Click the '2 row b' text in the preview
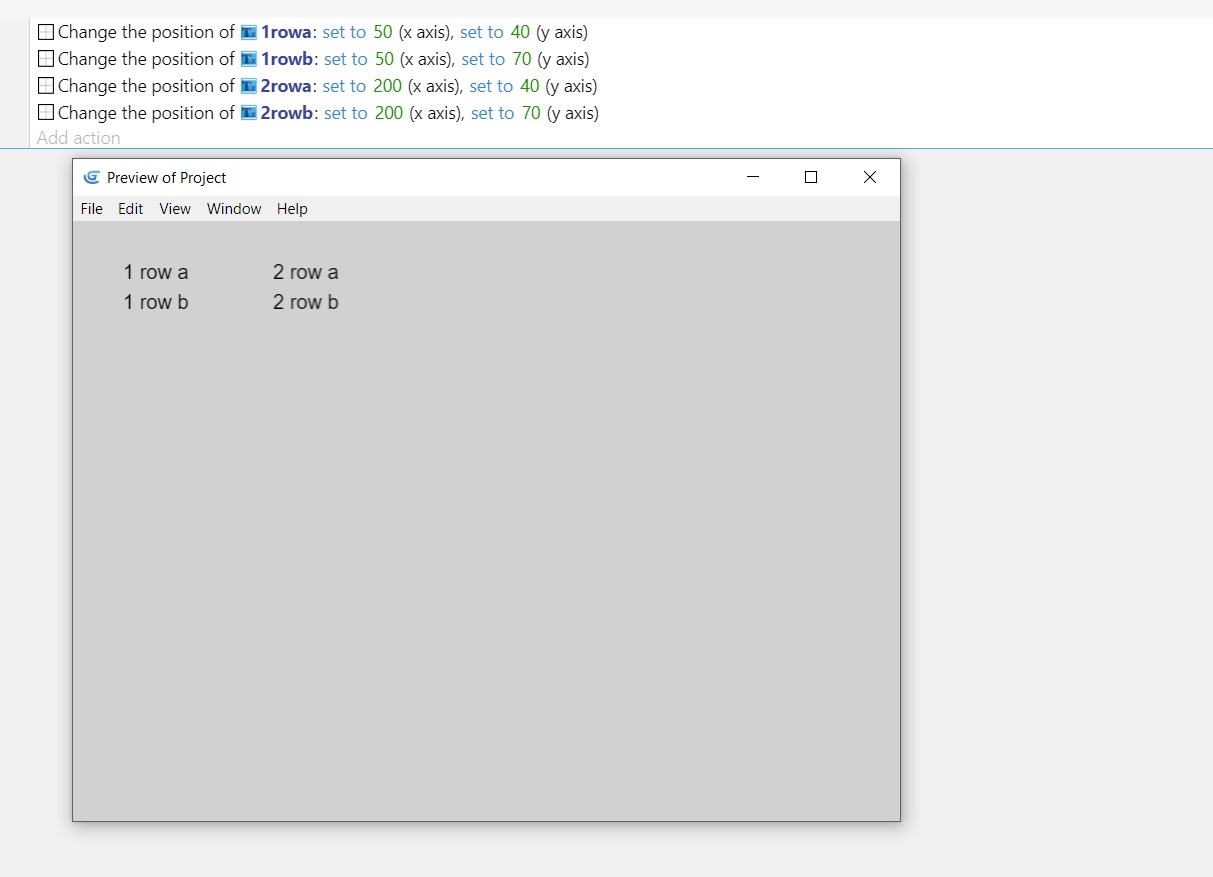 306,302
